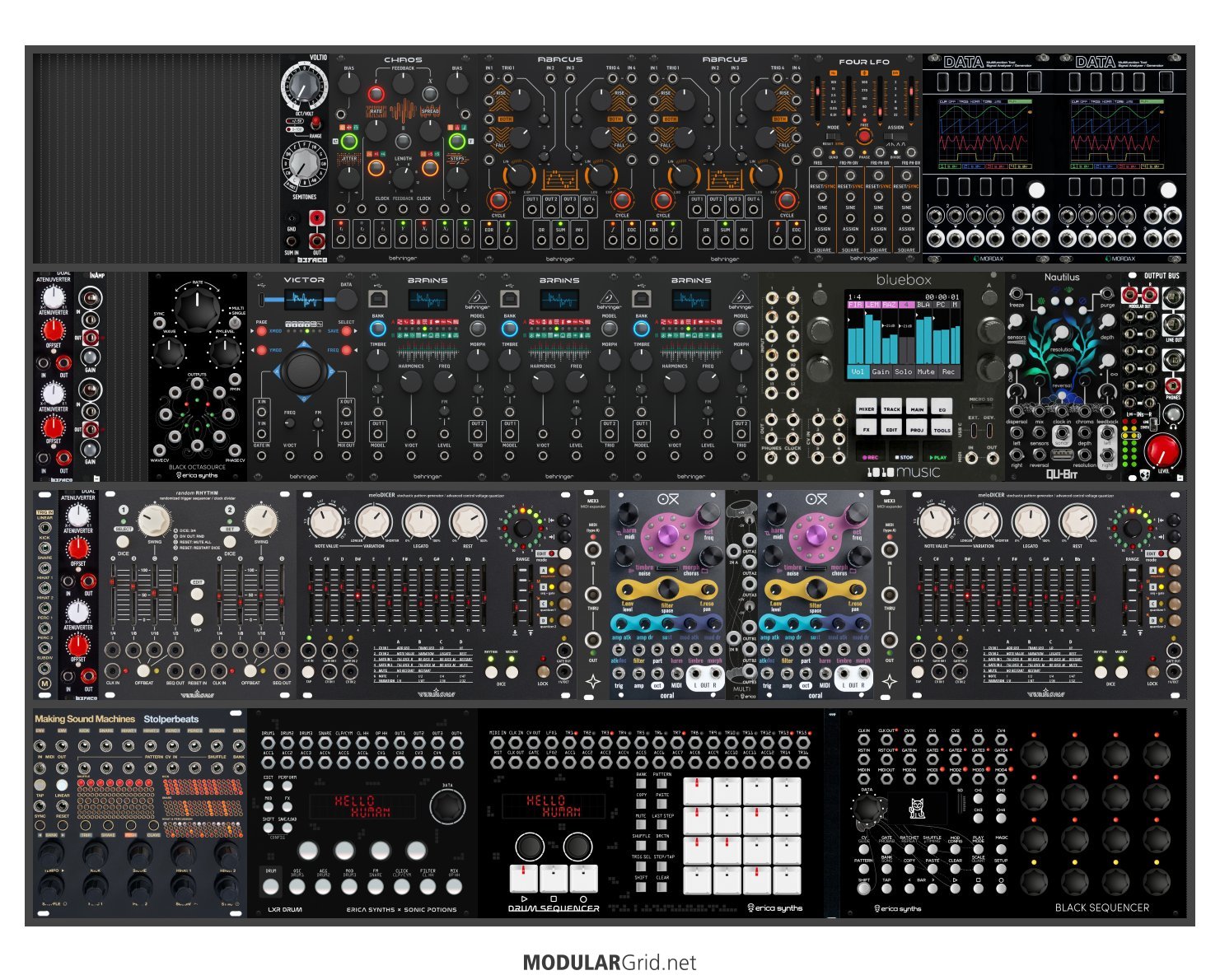Toggle the right green ring button on Chaos
Screen dimensions: 1220x980
pos(457,141)
